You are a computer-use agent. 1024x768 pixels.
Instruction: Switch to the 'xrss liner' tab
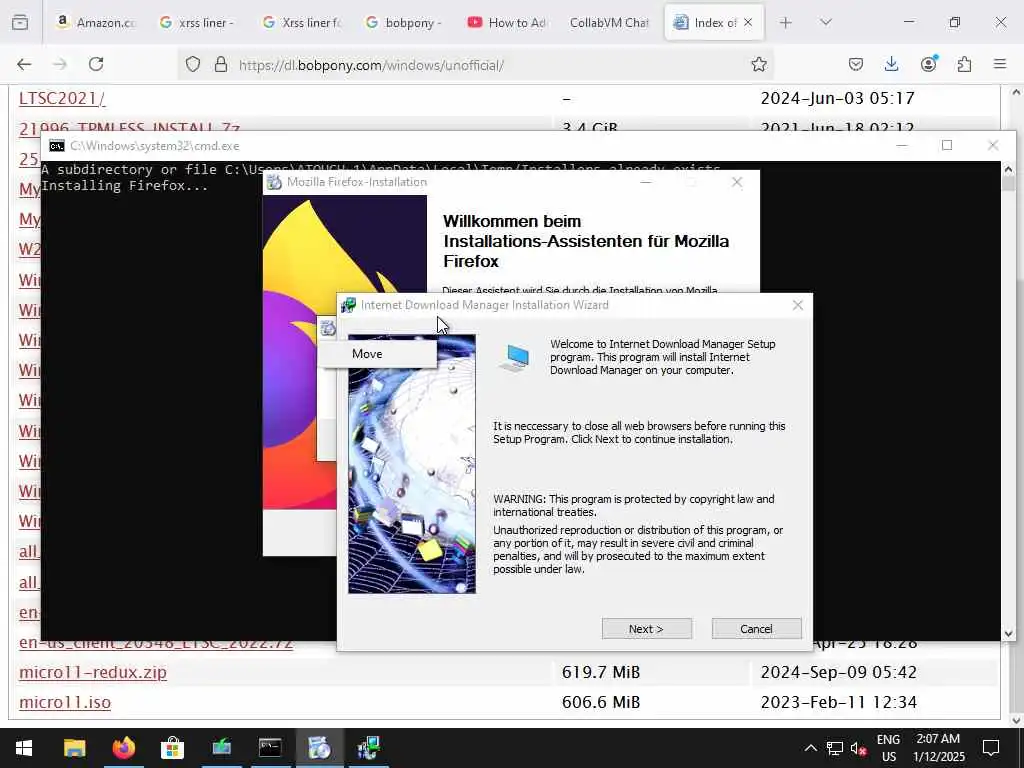coord(197,22)
